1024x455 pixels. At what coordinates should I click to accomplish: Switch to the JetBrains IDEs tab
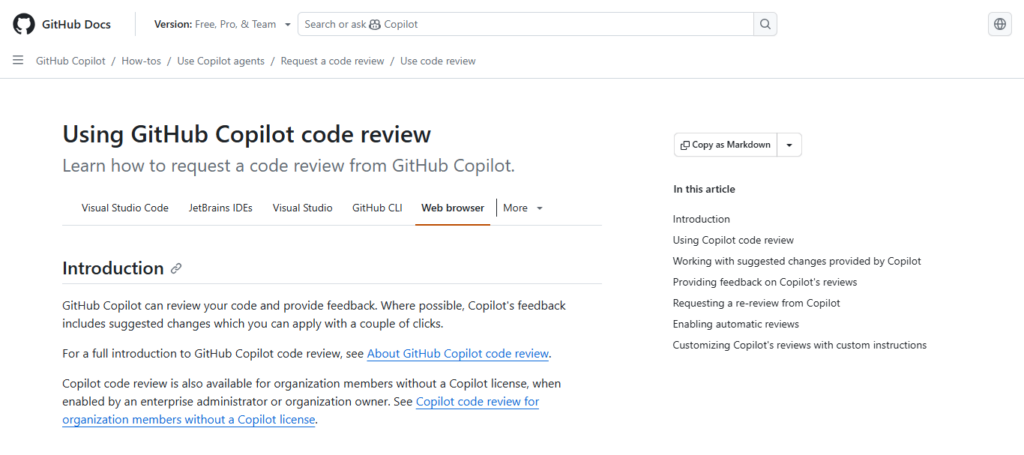point(221,208)
